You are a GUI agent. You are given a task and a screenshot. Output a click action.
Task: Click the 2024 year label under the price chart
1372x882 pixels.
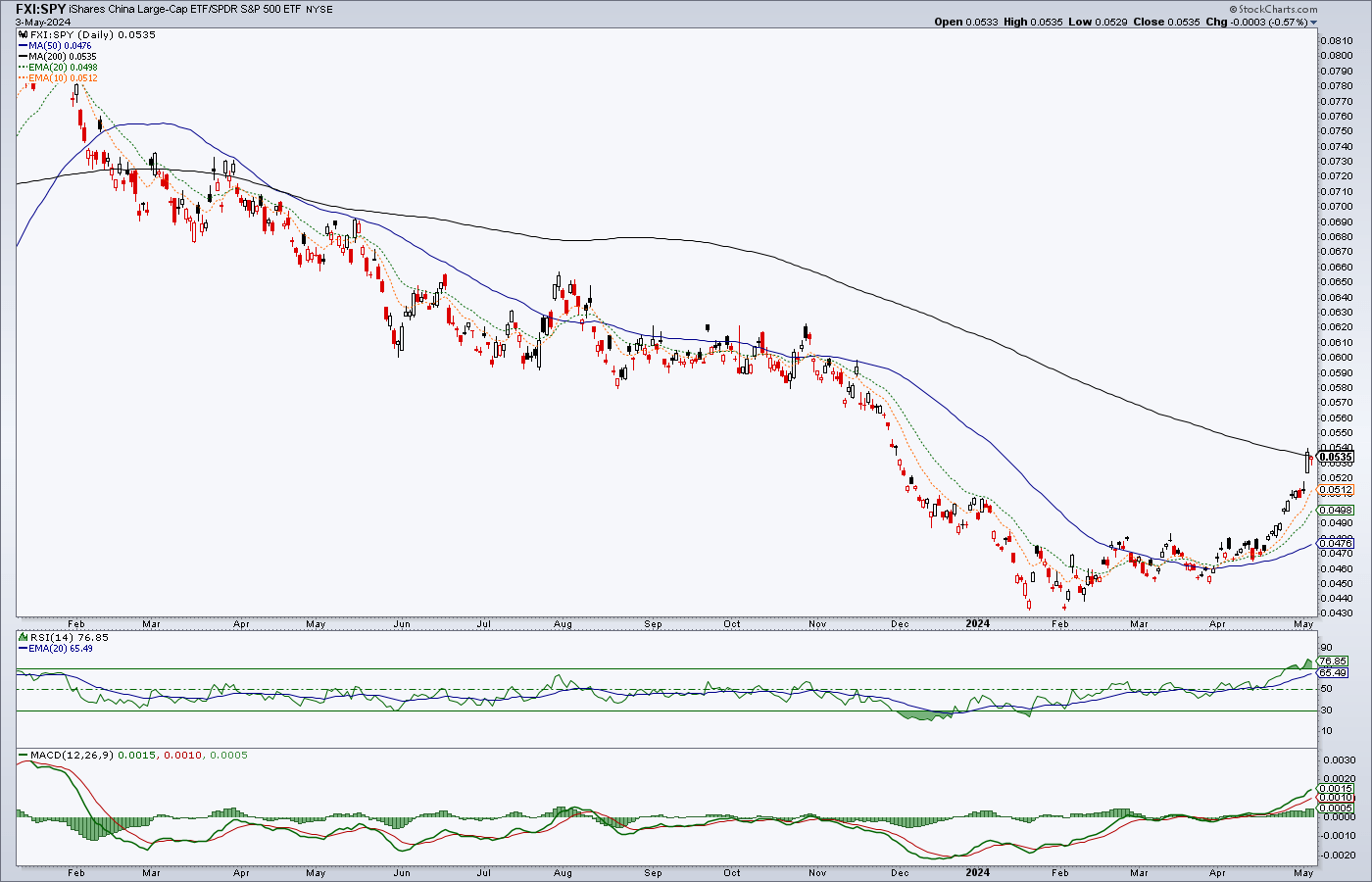(978, 624)
